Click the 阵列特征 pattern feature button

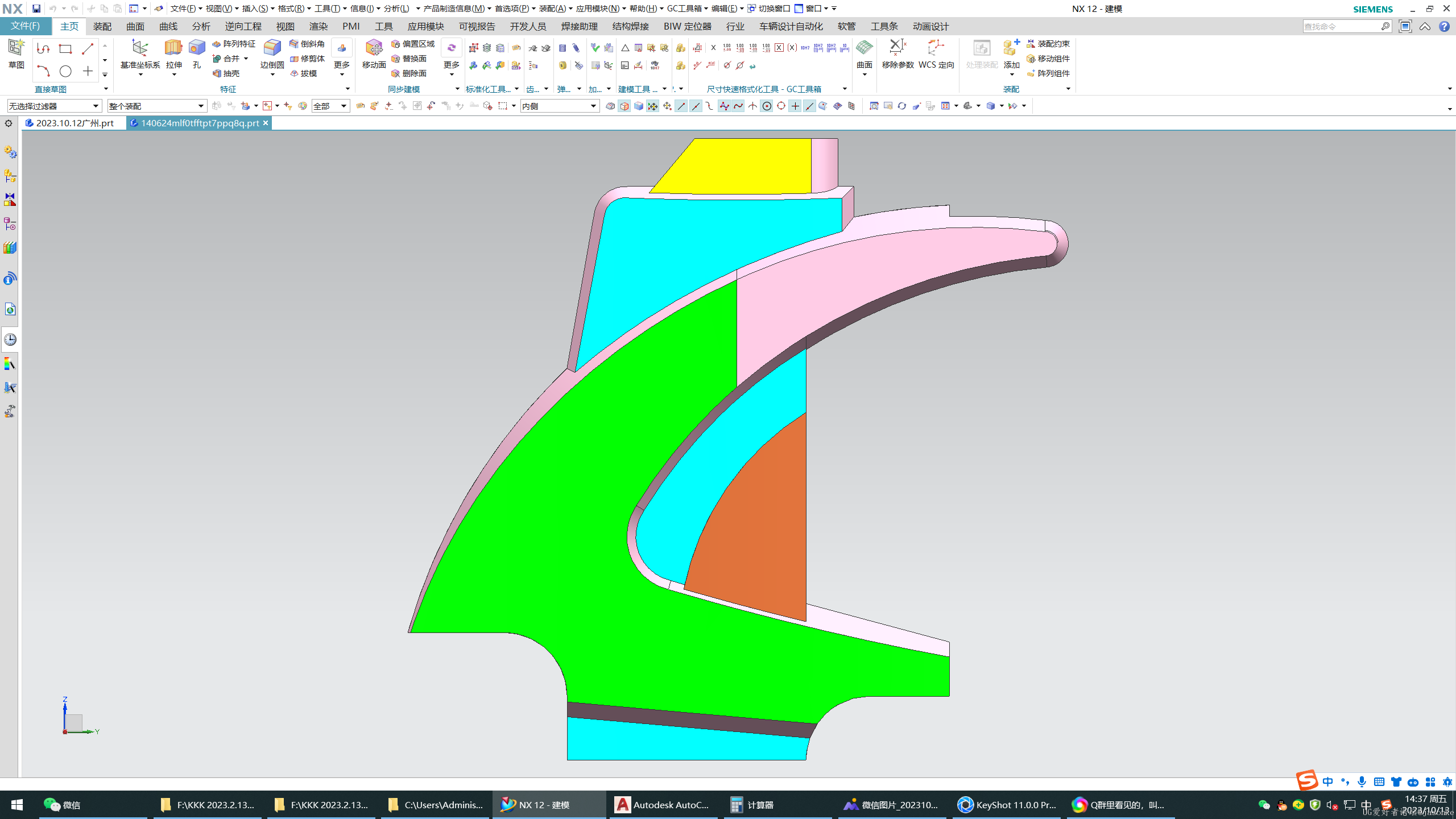click(x=234, y=44)
